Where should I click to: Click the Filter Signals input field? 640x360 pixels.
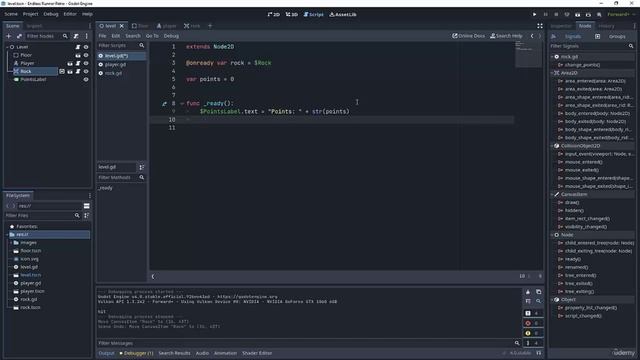(x=592, y=46)
